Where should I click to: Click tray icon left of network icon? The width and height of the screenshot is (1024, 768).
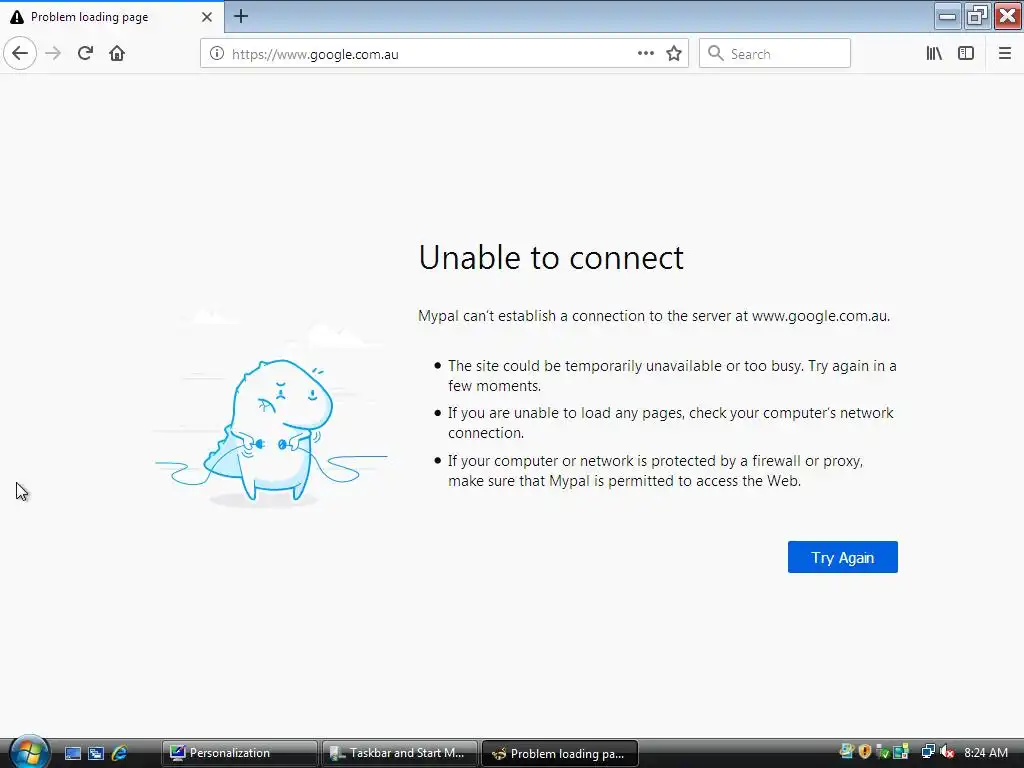coord(901,752)
